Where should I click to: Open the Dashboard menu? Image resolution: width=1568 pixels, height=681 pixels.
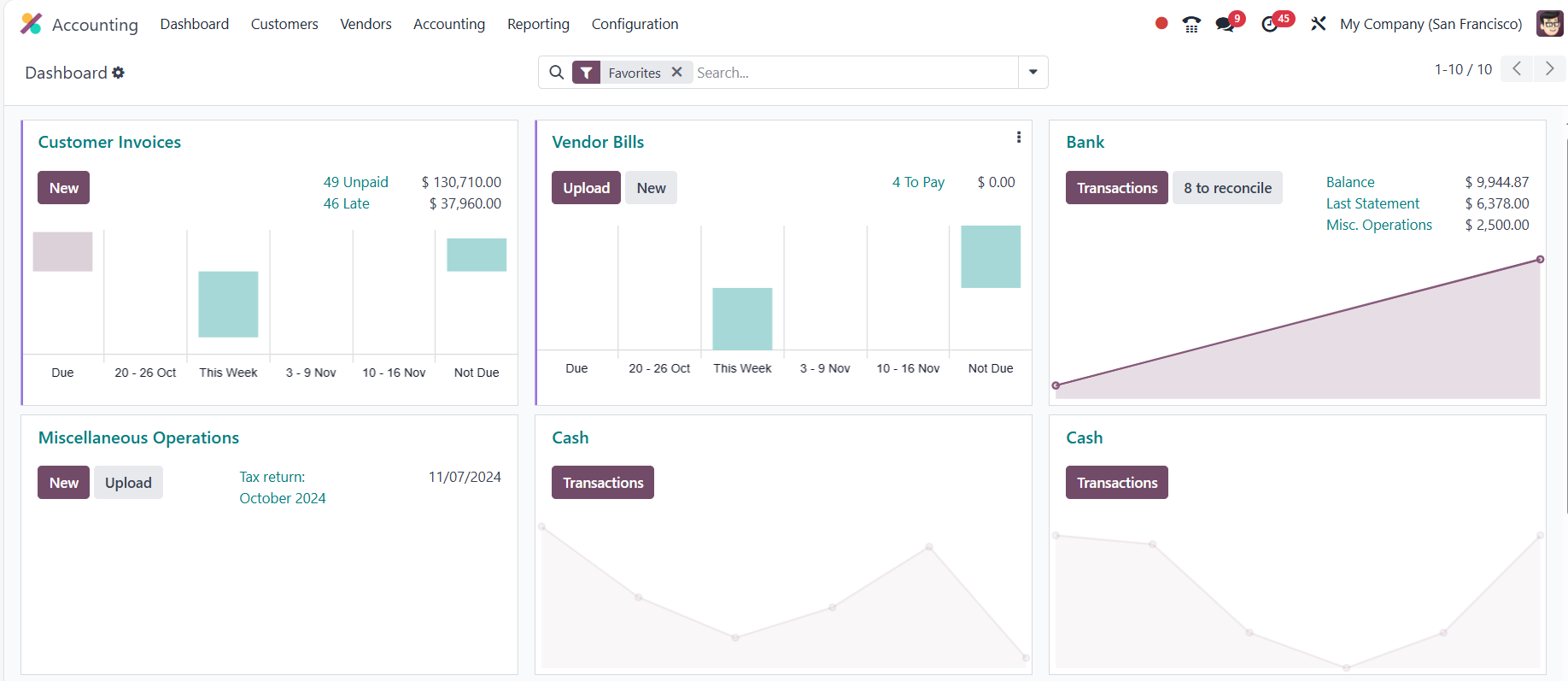pyautogui.click(x=195, y=24)
